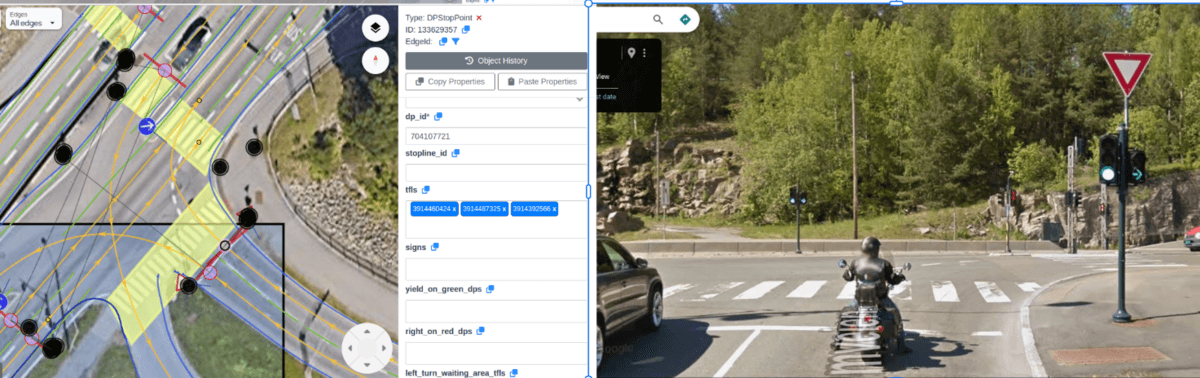Focus the signs input field
Screen dimensions: 1200x378
tap(496, 268)
